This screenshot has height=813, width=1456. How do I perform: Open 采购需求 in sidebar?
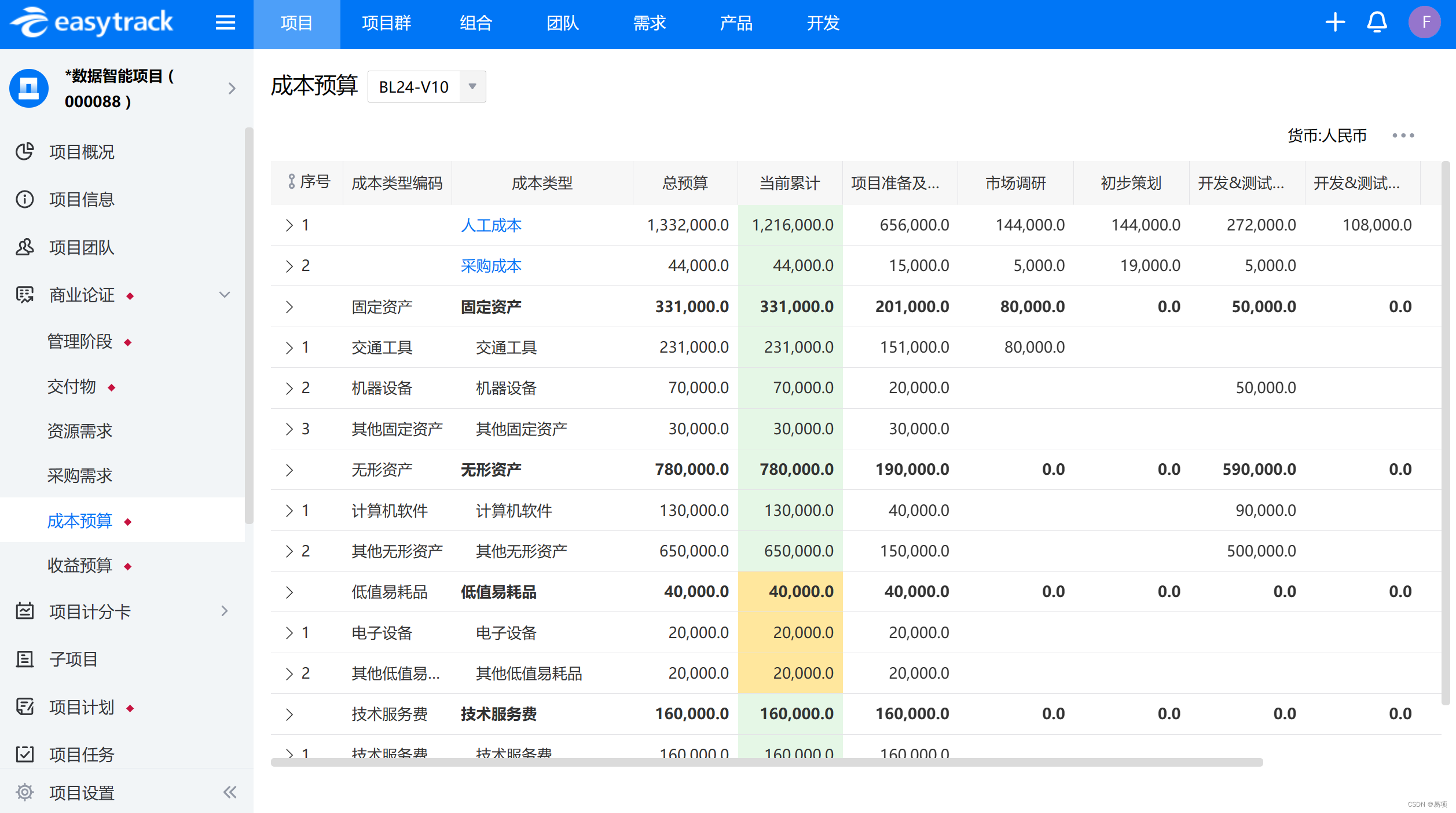click(x=80, y=475)
